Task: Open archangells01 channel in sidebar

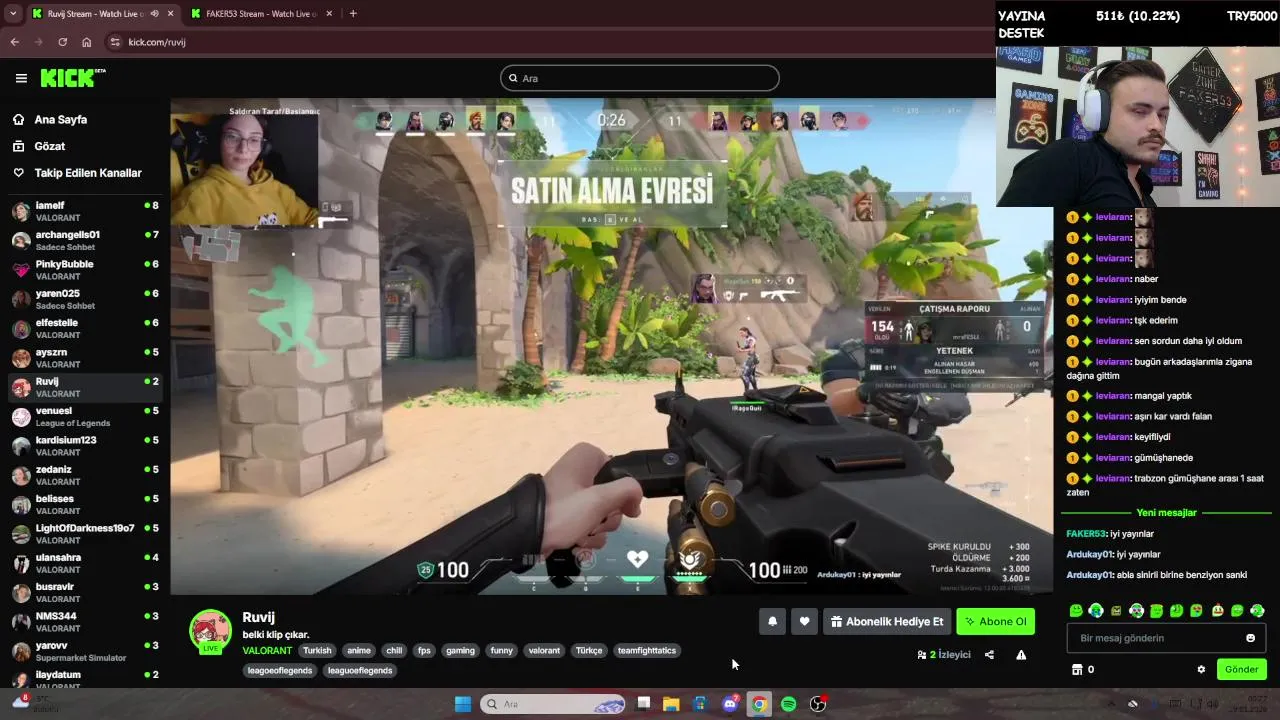Action: [x=84, y=240]
